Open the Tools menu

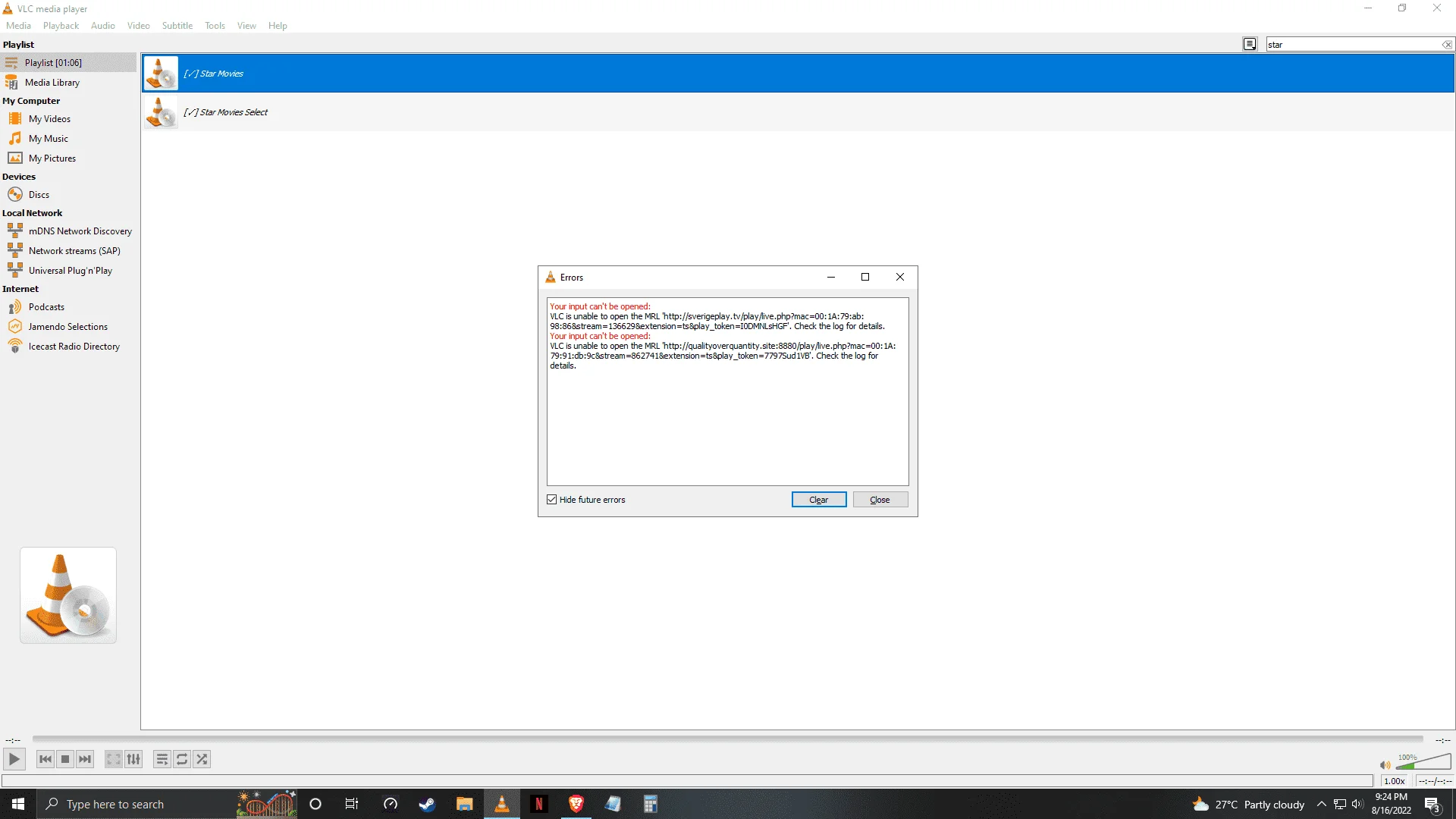coord(215,26)
